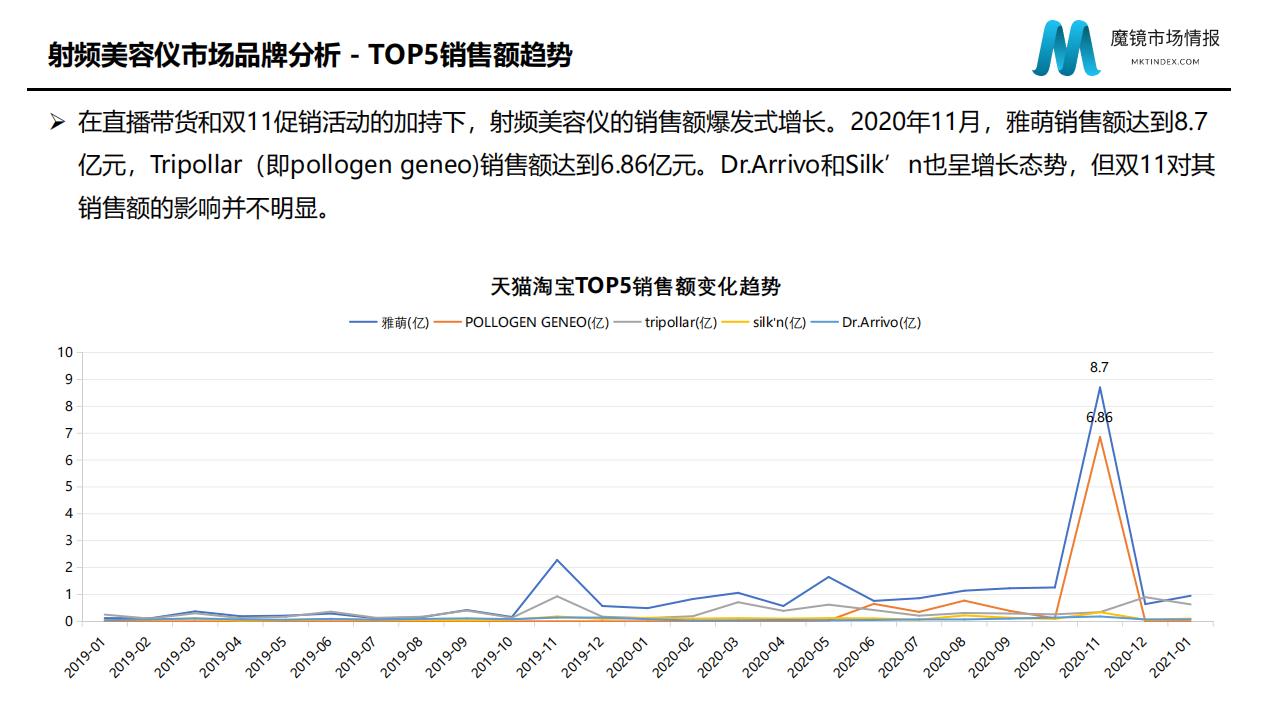Click the 雅萌(亿) legend entry

pos(389,322)
